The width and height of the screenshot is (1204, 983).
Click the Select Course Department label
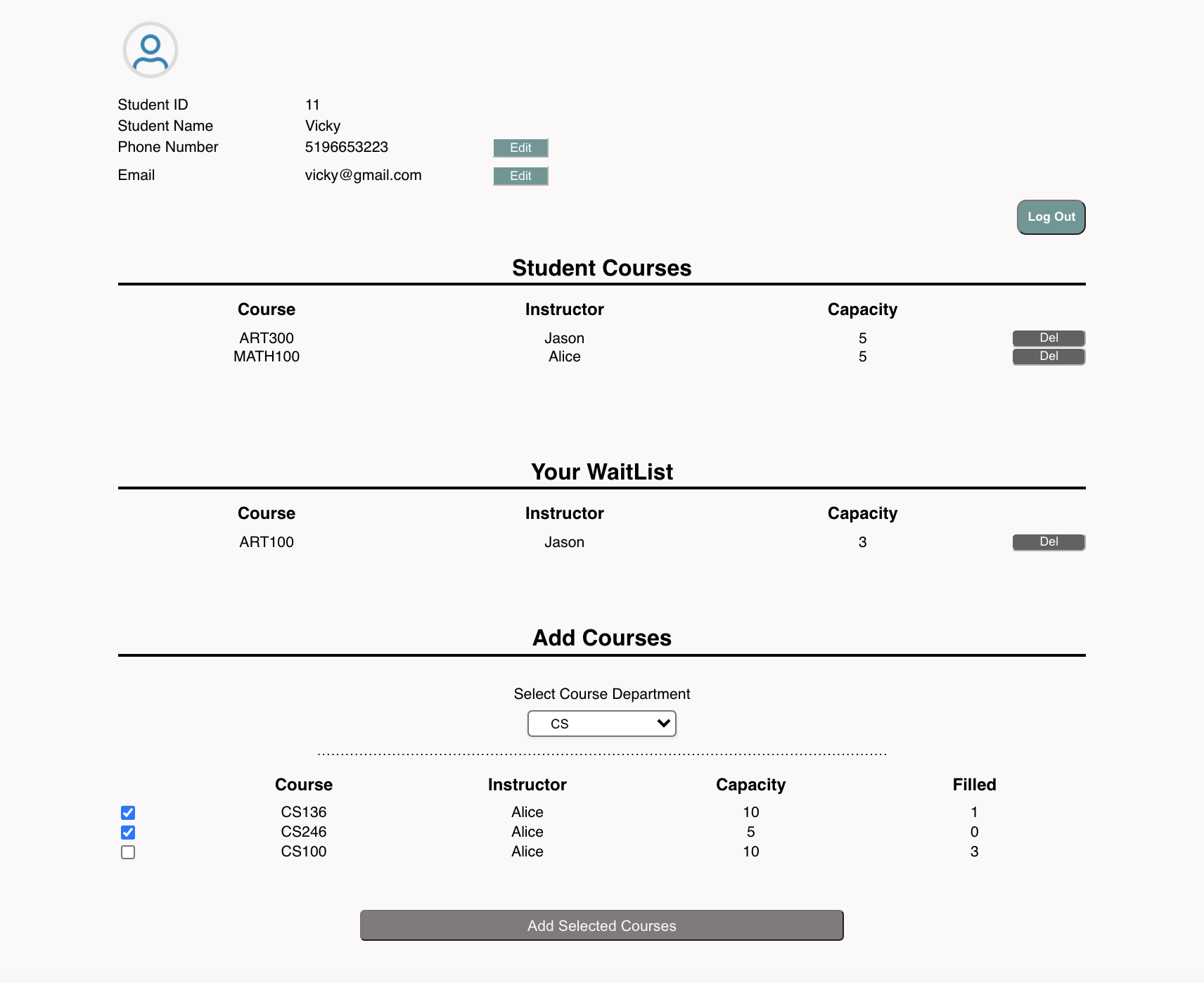(x=602, y=694)
